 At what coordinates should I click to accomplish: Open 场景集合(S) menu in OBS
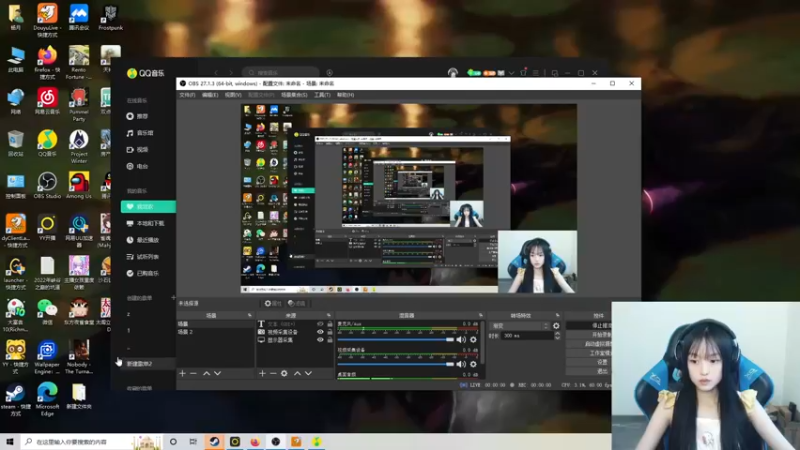point(294,95)
